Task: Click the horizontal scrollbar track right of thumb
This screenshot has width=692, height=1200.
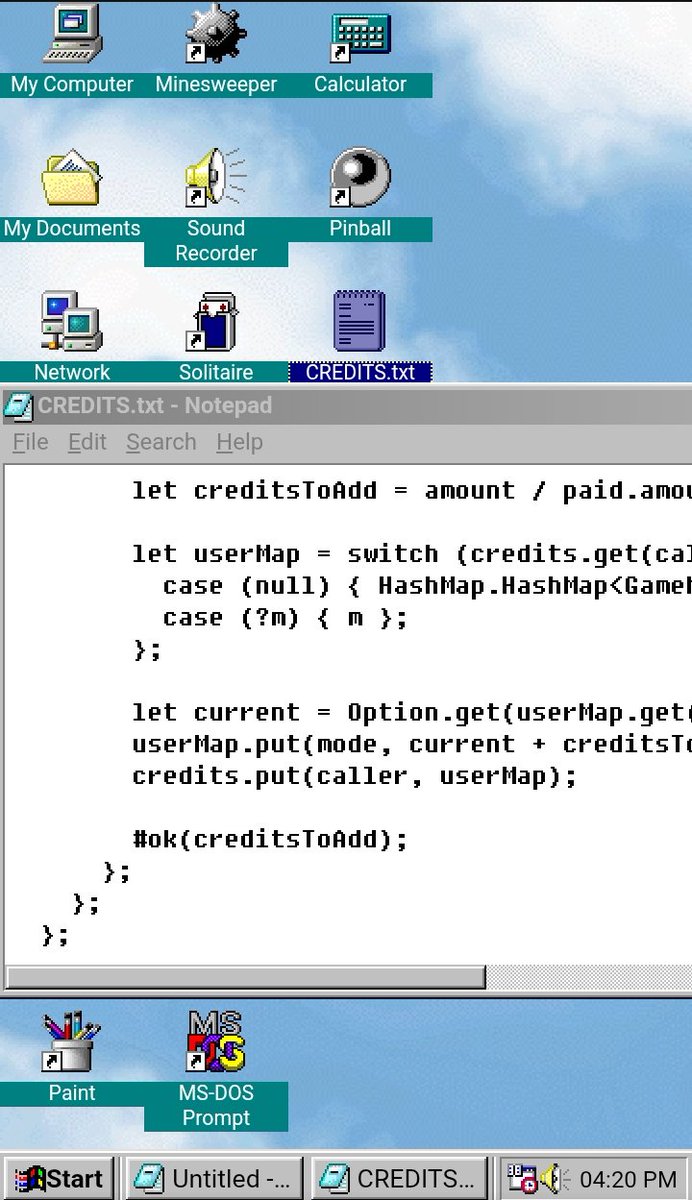Action: coord(589,977)
